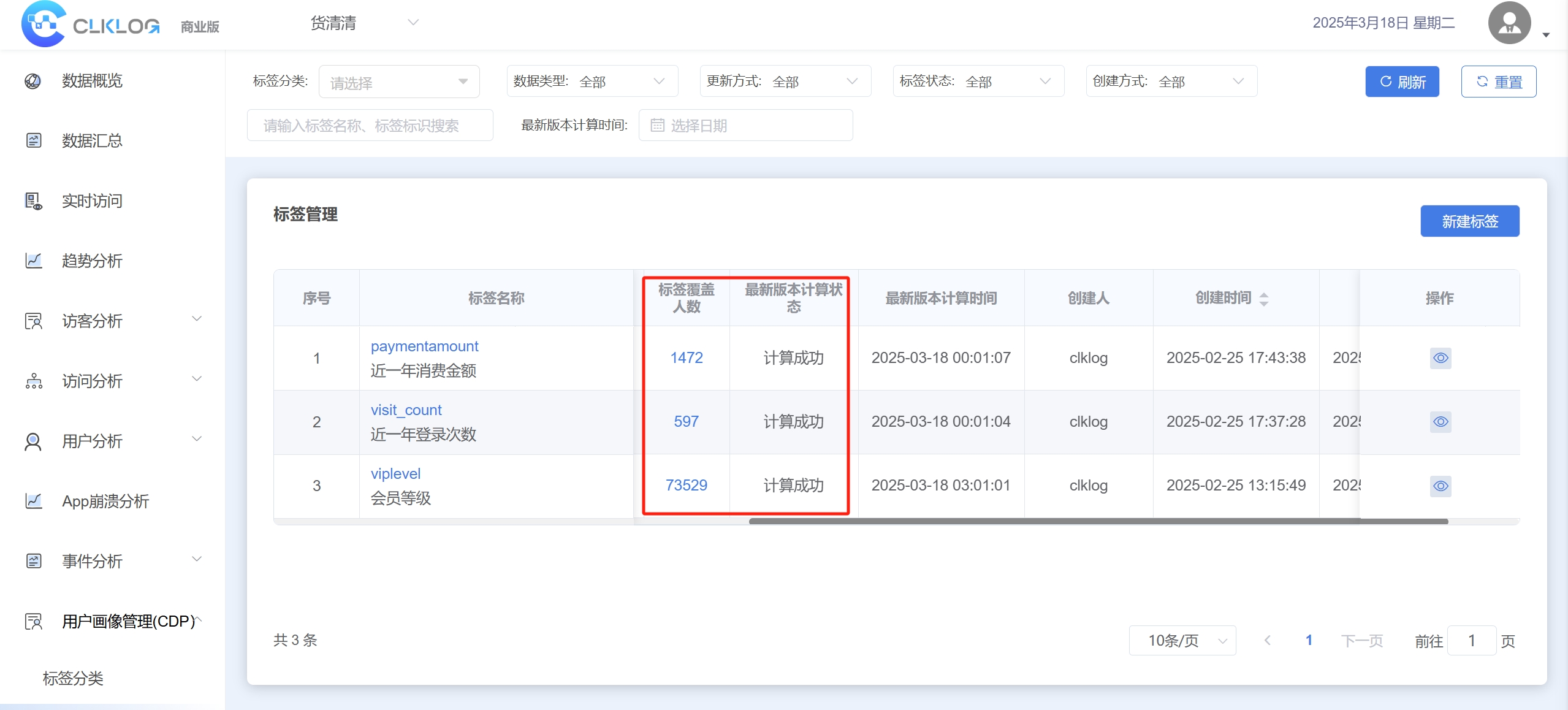Click the calendar icon in 选择日期 field
The image size is (1568, 710).
pyautogui.click(x=657, y=126)
